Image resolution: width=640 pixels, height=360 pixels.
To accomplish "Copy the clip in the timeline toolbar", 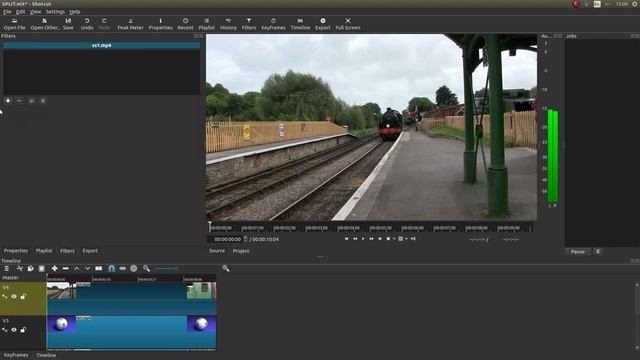I will [30, 268].
